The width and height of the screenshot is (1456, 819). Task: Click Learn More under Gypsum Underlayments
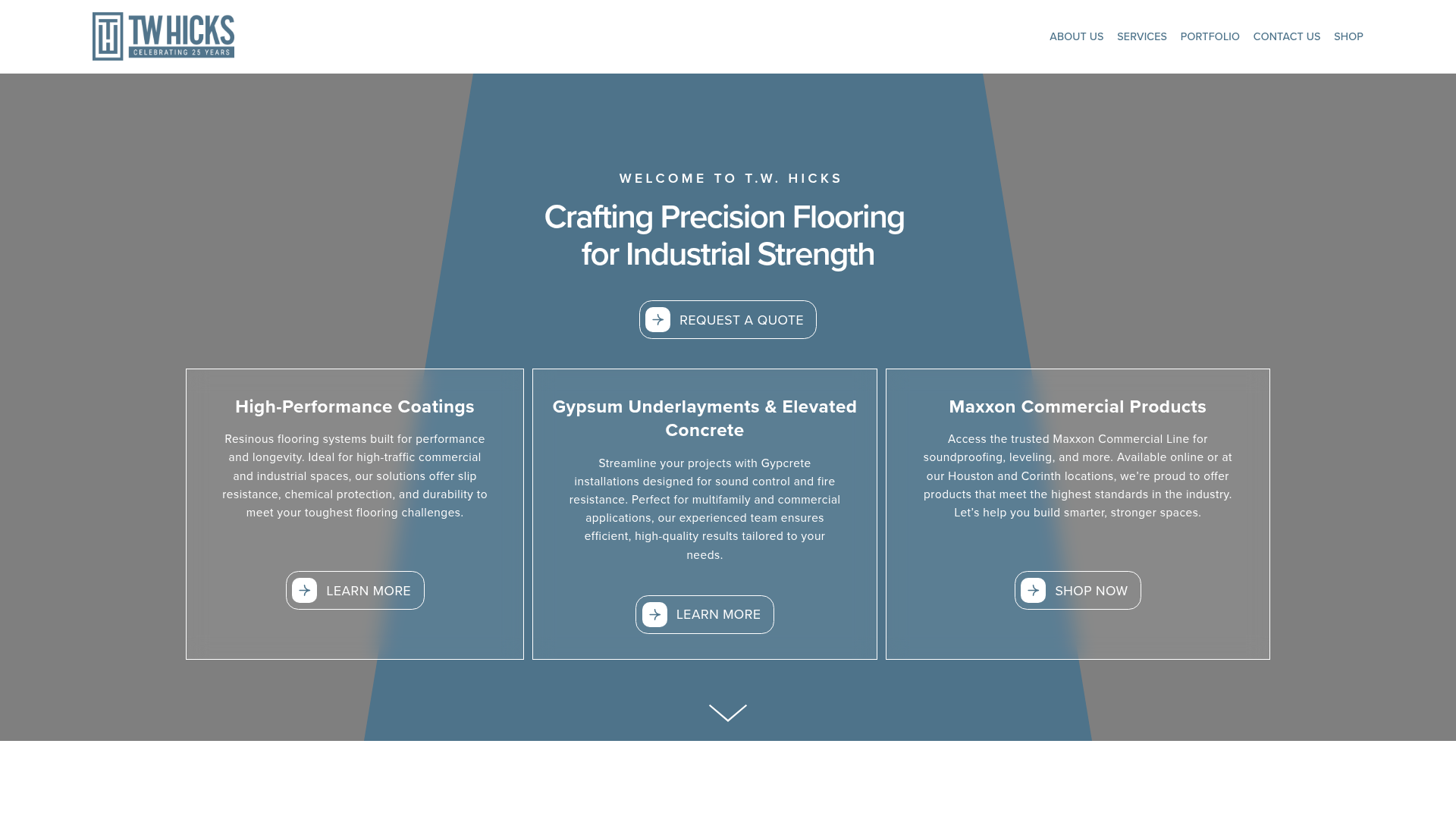[717, 615]
